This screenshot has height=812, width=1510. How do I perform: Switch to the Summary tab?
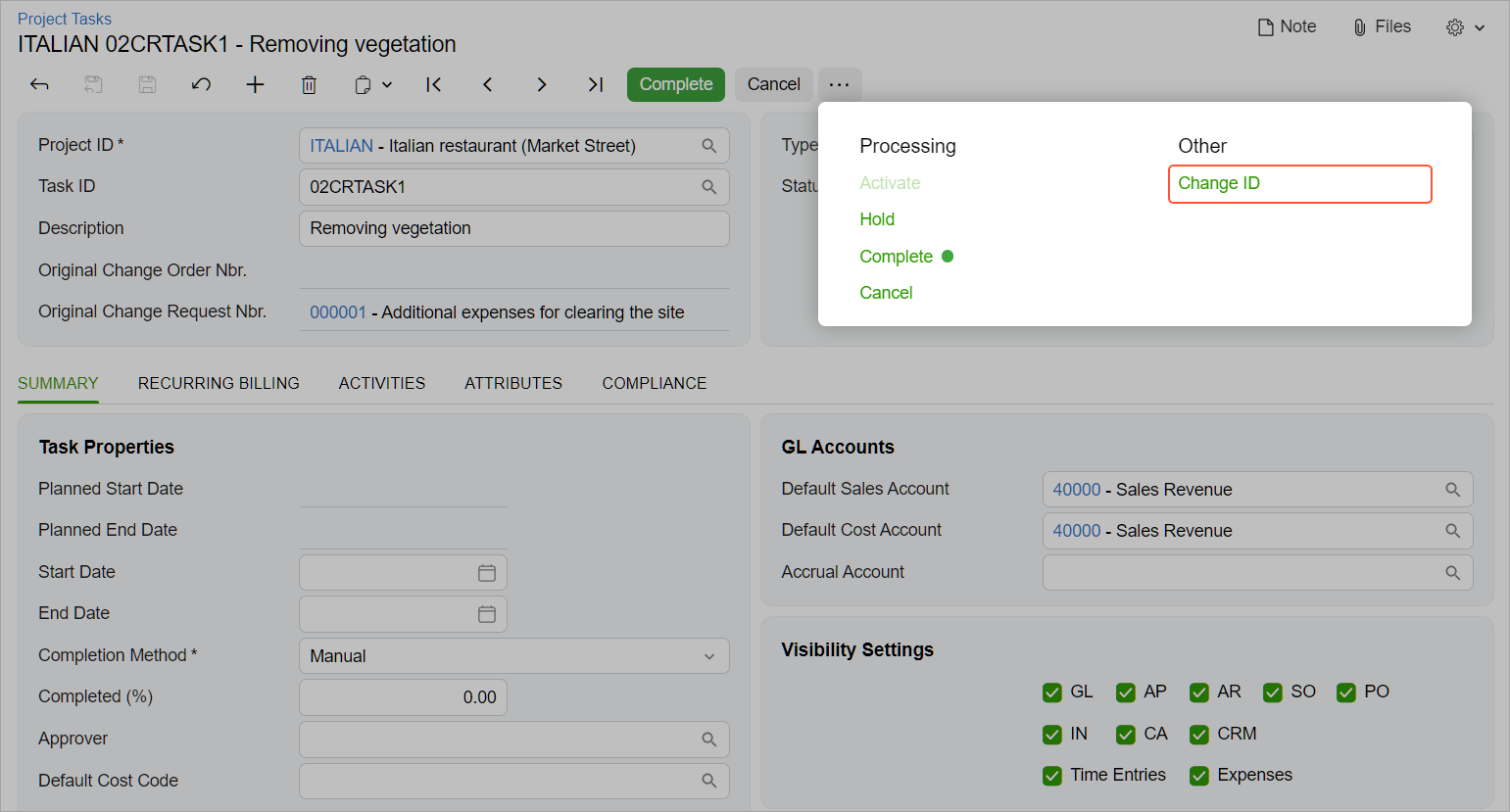58,383
